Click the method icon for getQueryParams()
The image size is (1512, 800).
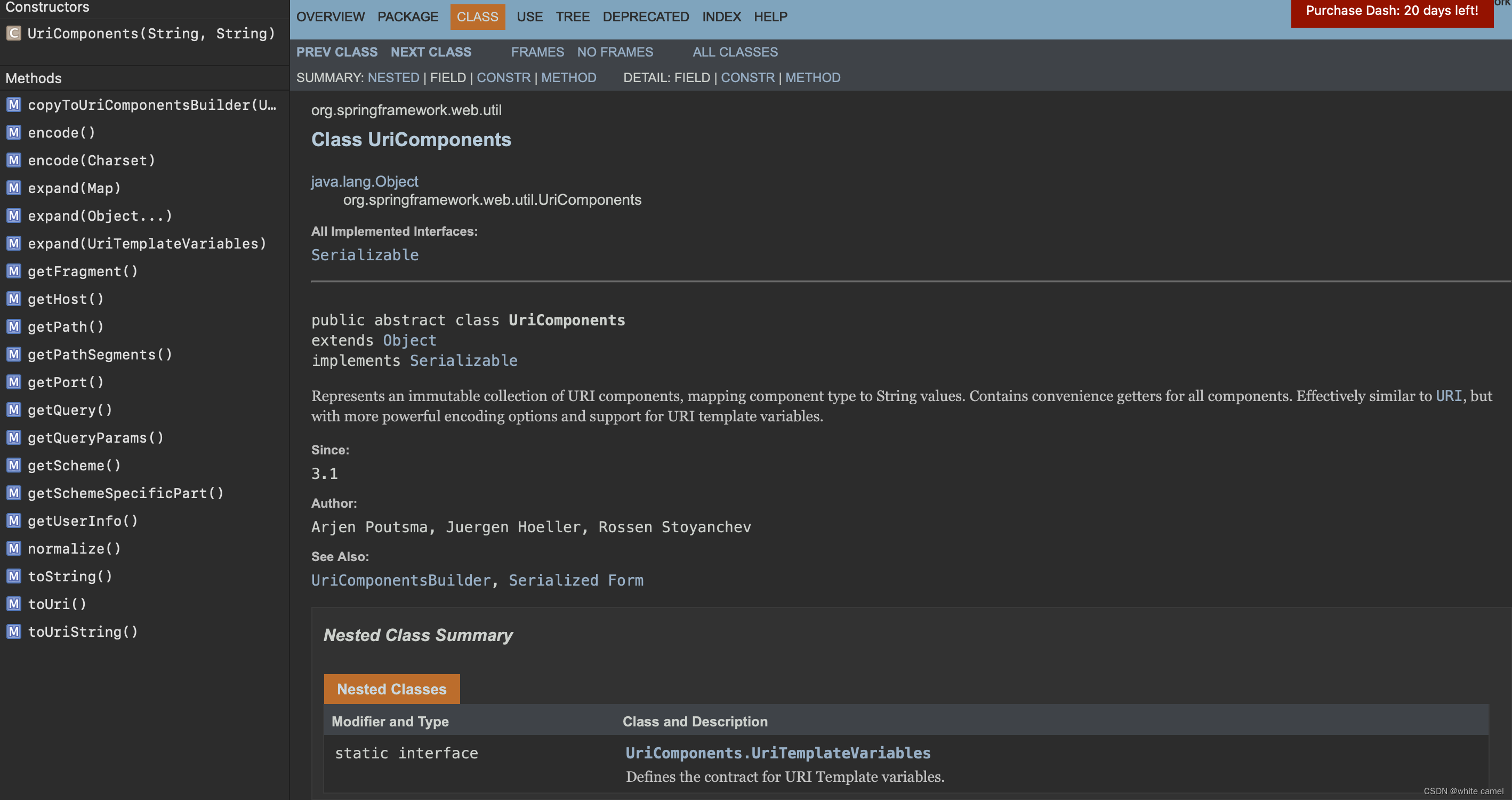(x=13, y=437)
